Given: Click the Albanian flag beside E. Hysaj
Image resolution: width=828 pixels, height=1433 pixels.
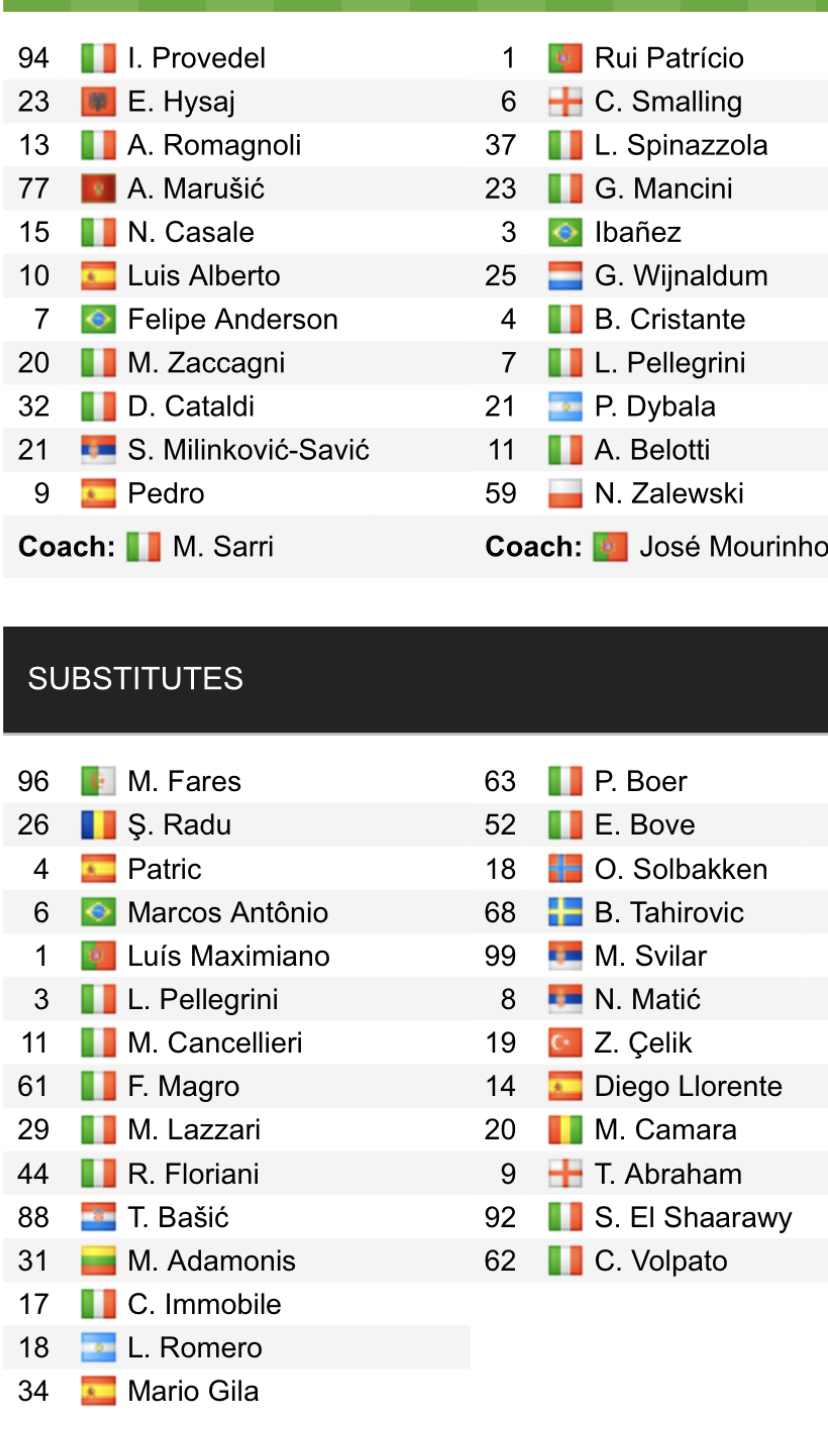Looking at the screenshot, I should 98,102.
